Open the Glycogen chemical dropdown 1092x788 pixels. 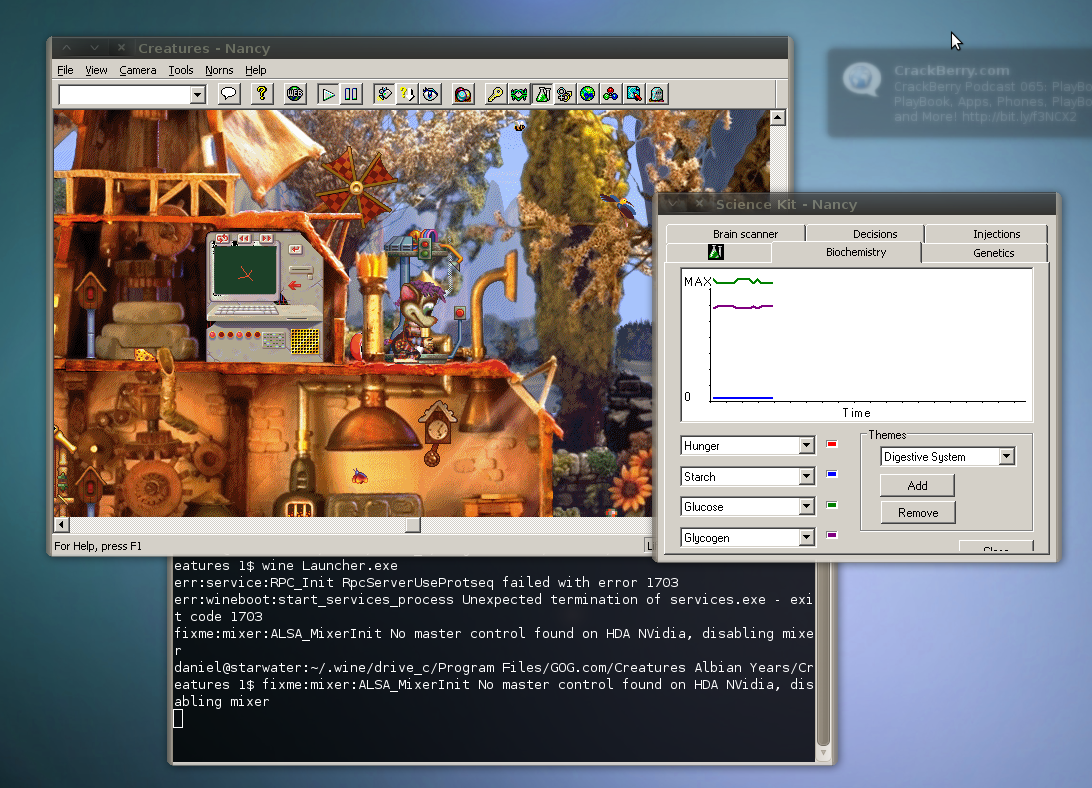coord(806,538)
